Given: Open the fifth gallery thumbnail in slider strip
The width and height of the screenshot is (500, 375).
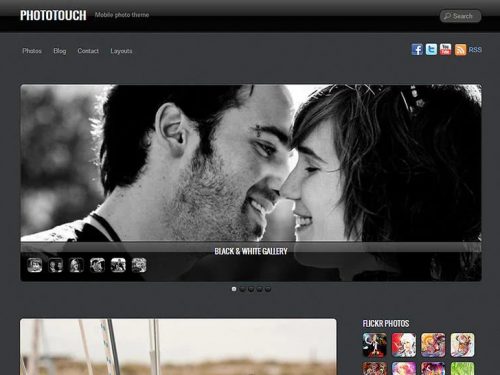Looking at the screenshot, I should click(x=118, y=265).
